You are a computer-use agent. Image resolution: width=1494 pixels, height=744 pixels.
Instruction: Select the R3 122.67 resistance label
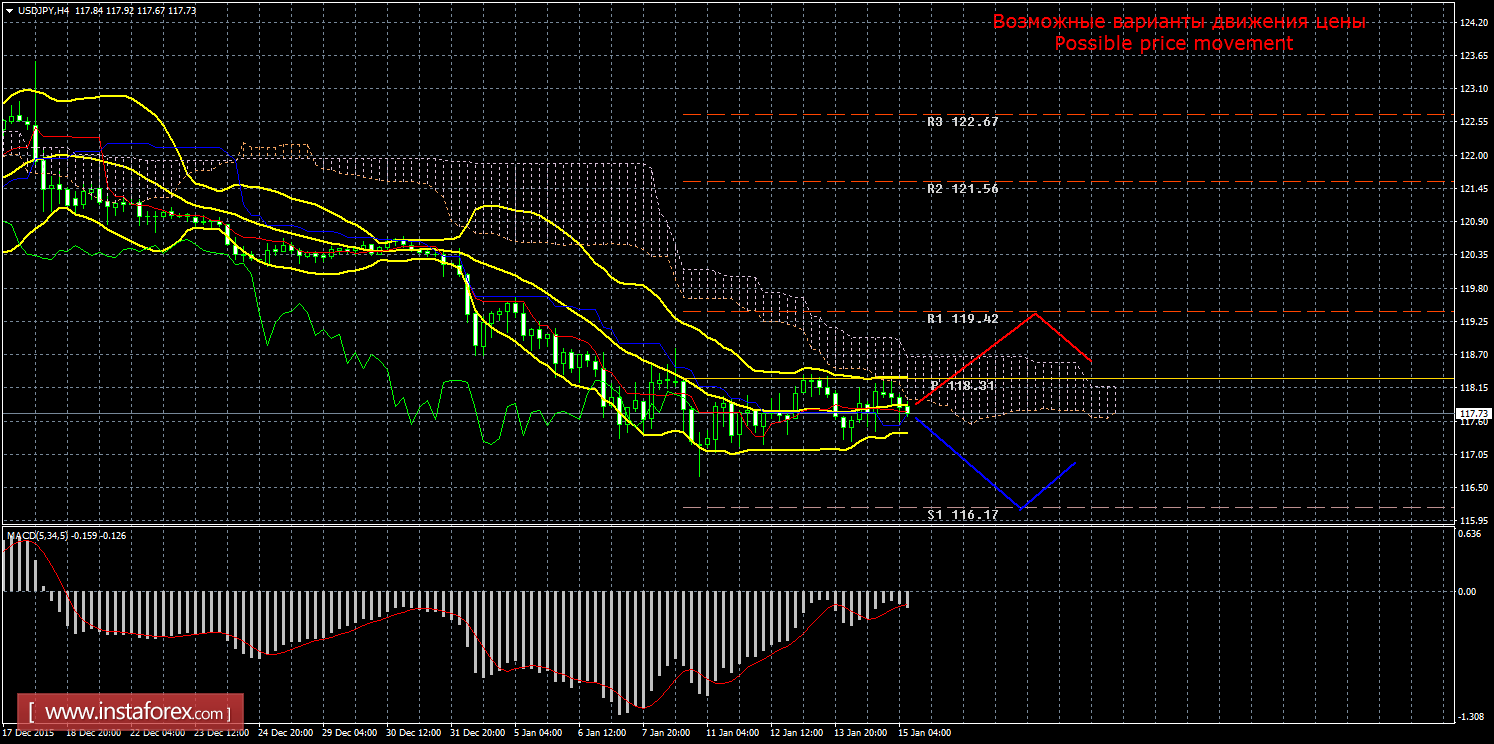click(963, 122)
